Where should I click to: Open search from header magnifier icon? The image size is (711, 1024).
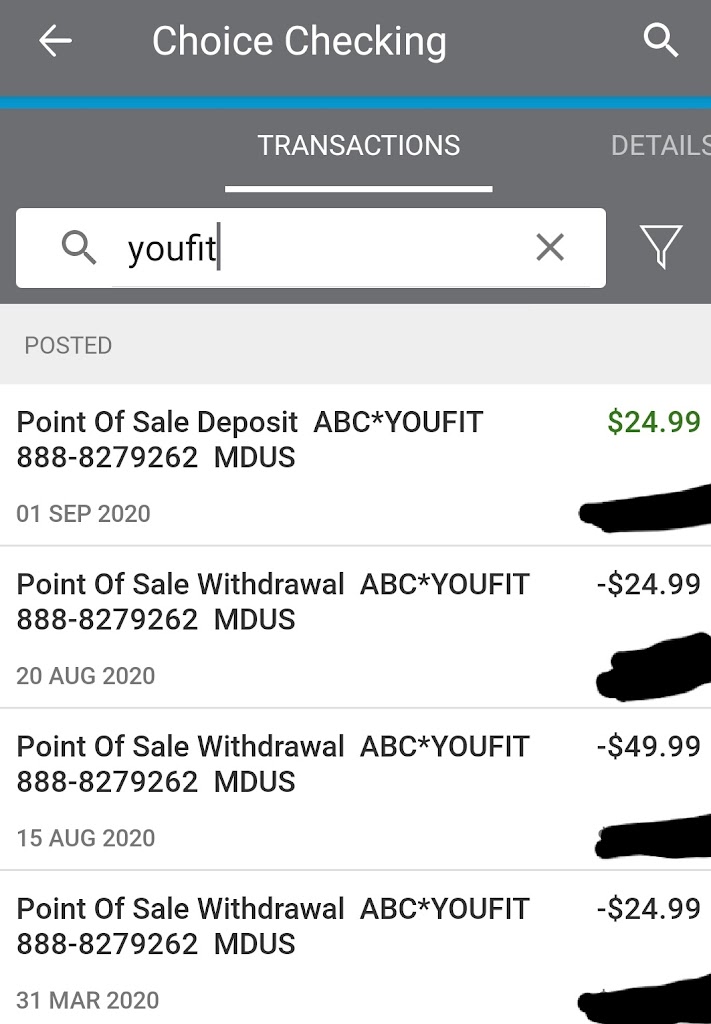(660, 41)
